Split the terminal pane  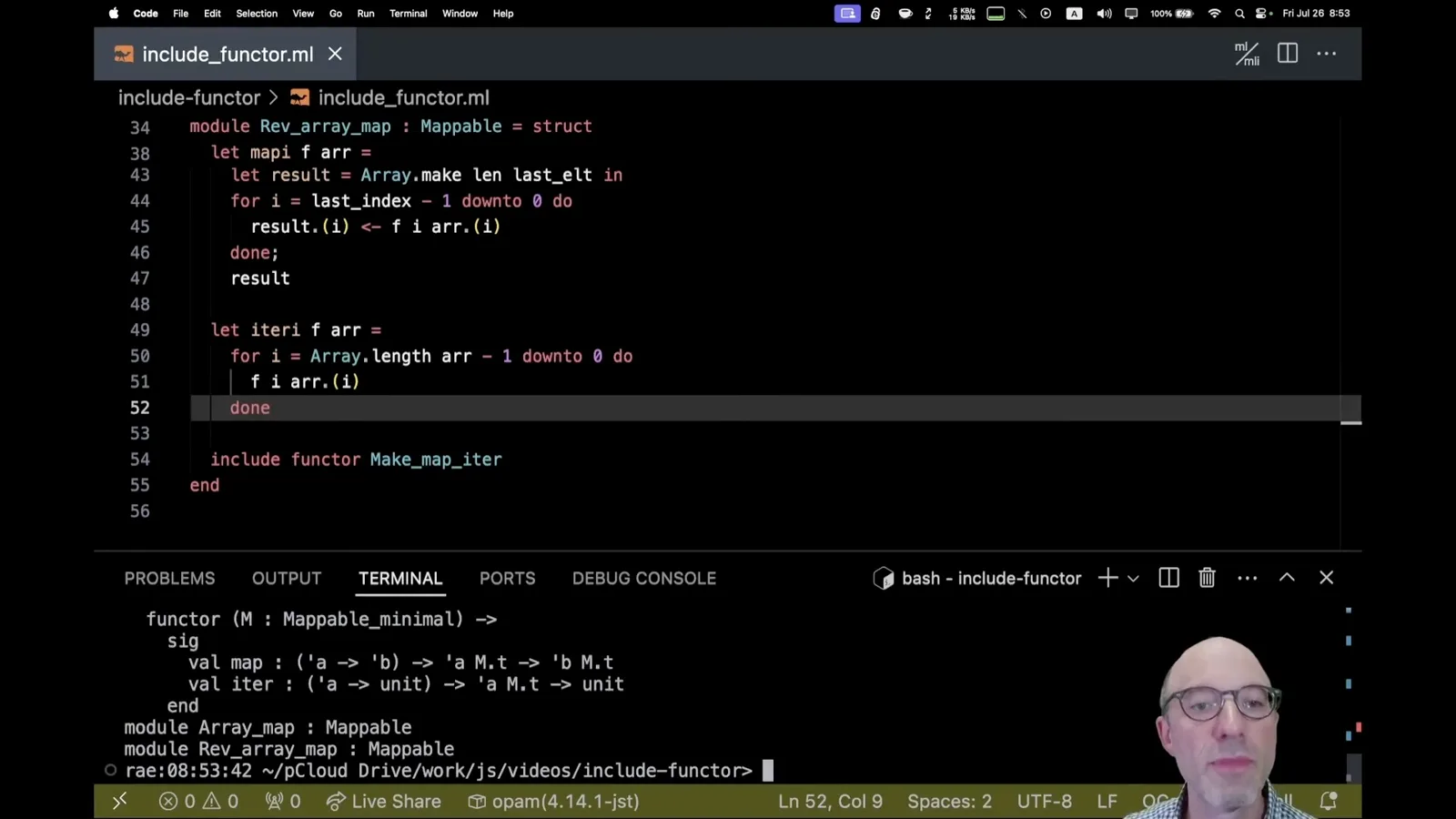1169,578
